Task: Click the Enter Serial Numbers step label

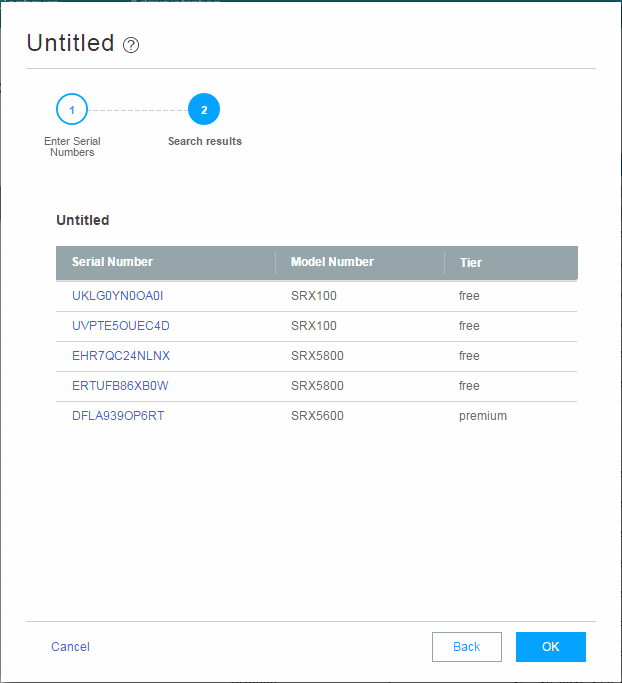Action: click(72, 147)
